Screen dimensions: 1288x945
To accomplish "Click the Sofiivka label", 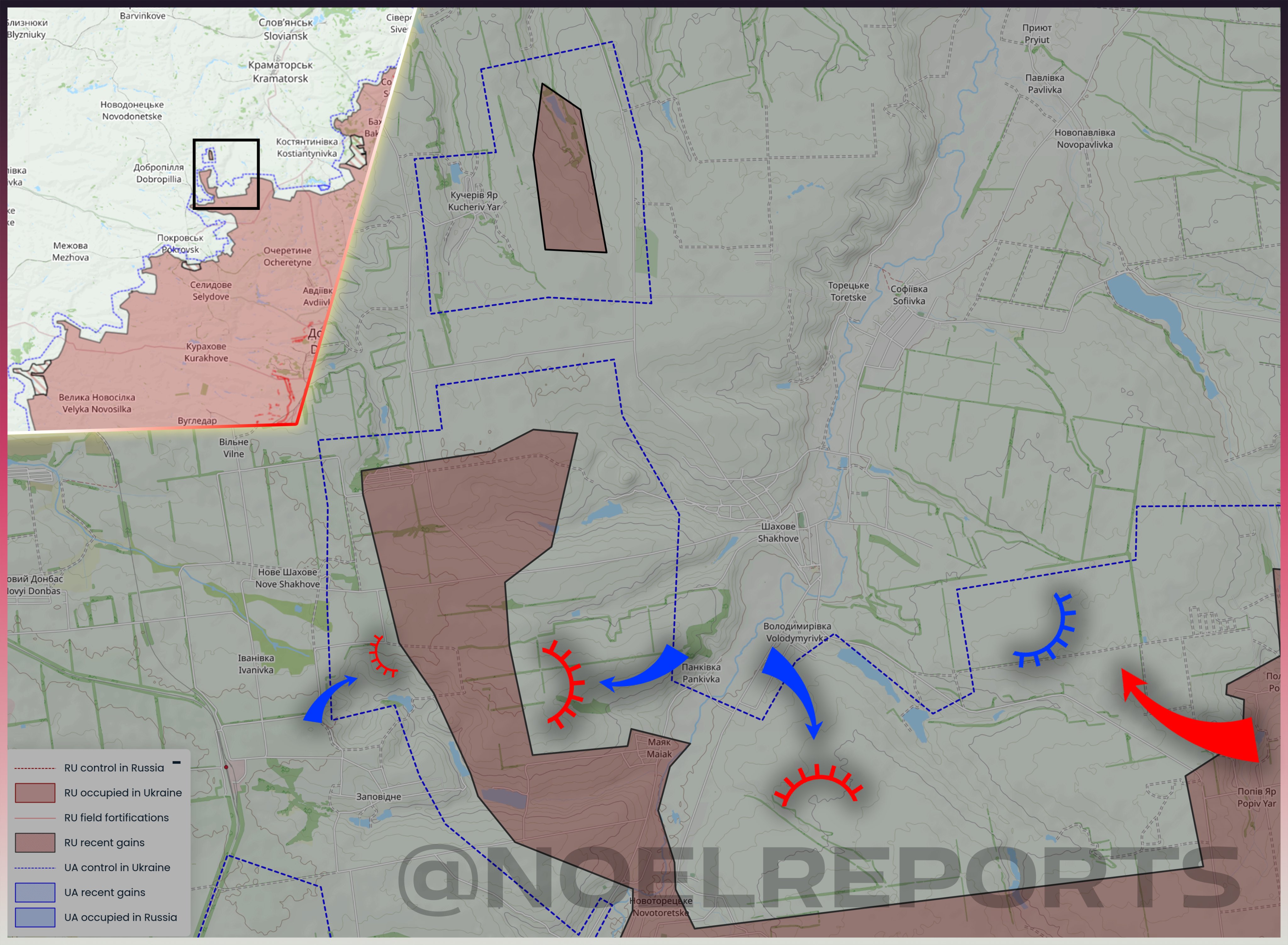I will click(909, 295).
